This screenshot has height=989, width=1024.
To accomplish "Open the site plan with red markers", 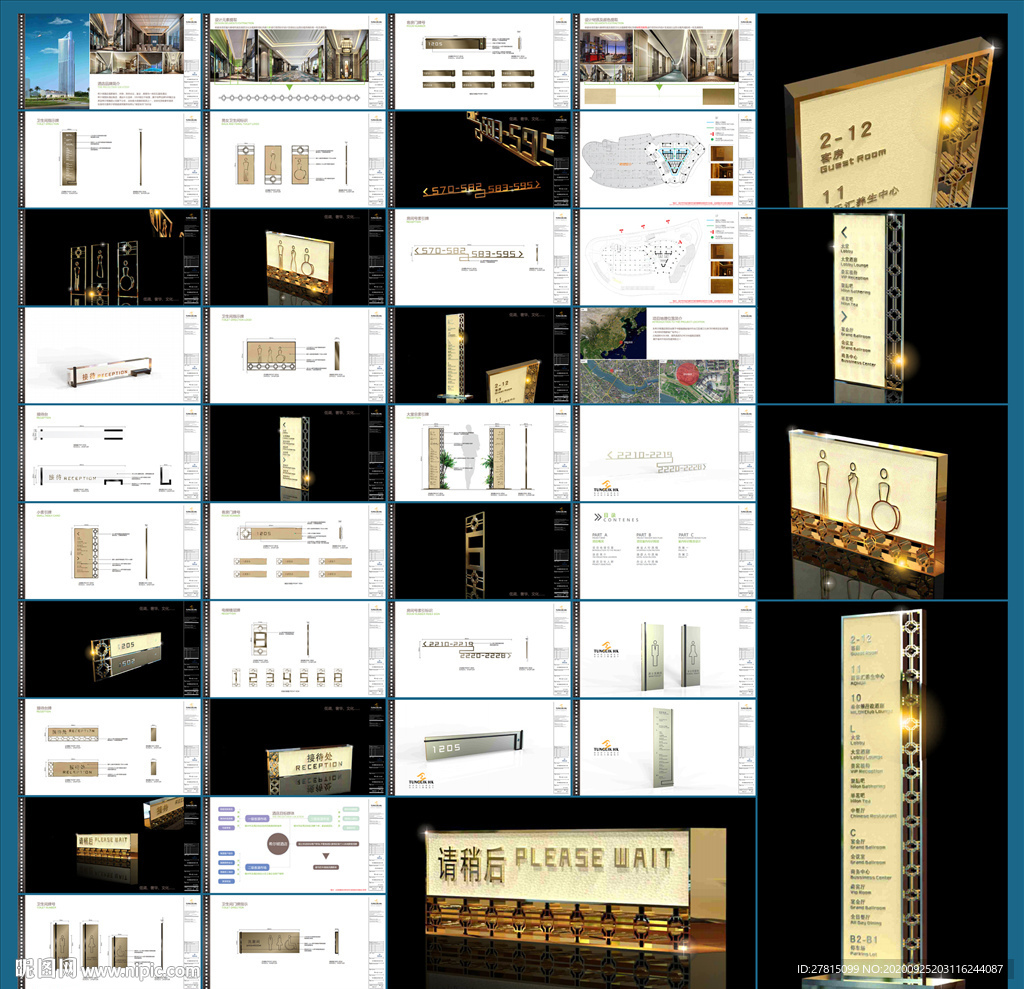I will (666, 257).
